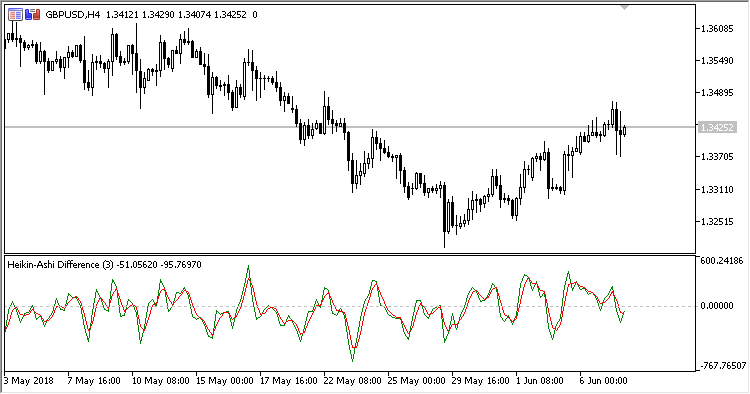Click the 3 May 2018 date label
Image resolution: width=750 pixels, height=394 pixels.
[x=29, y=381]
